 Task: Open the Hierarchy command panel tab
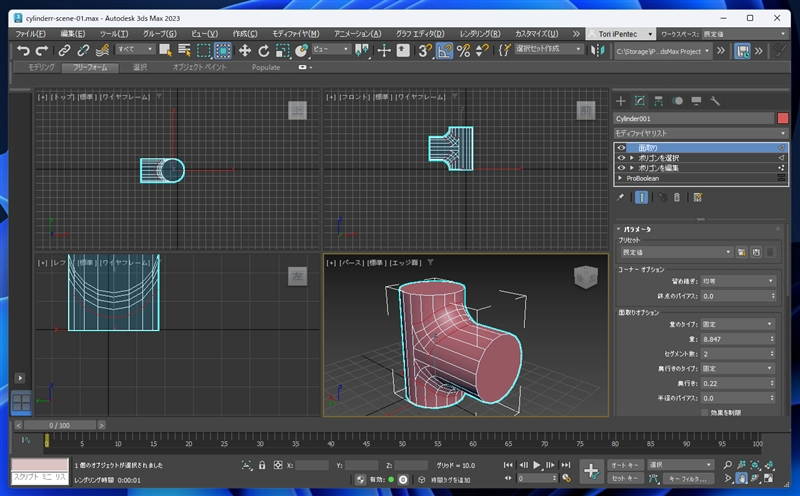658,101
